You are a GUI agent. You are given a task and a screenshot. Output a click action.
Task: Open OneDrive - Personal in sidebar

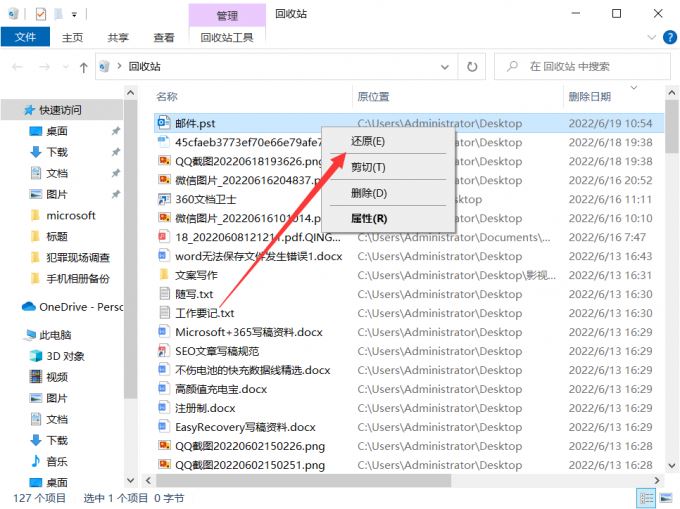click(x=72, y=307)
